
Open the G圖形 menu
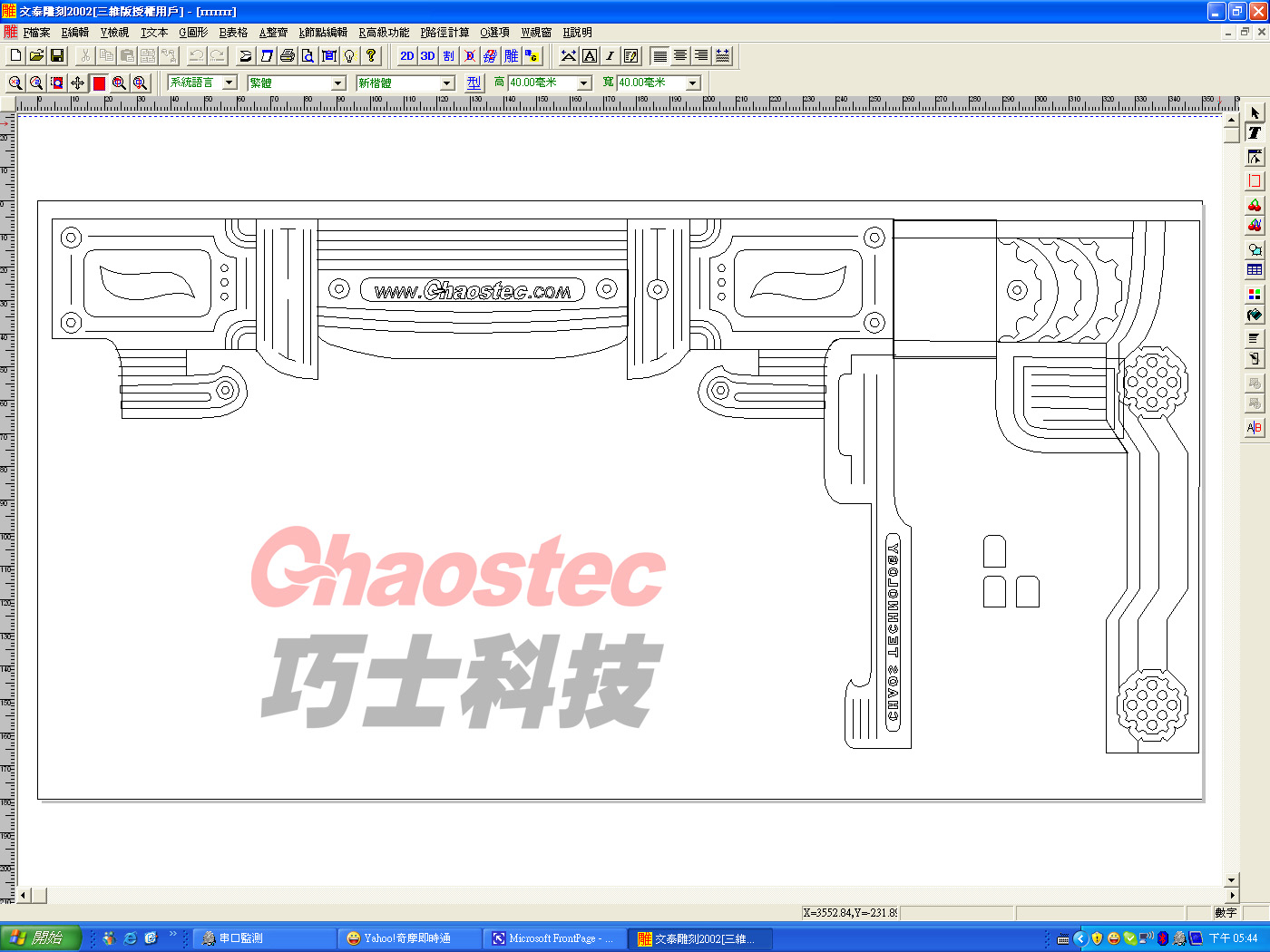pyautogui.click(x=193, y=33)
